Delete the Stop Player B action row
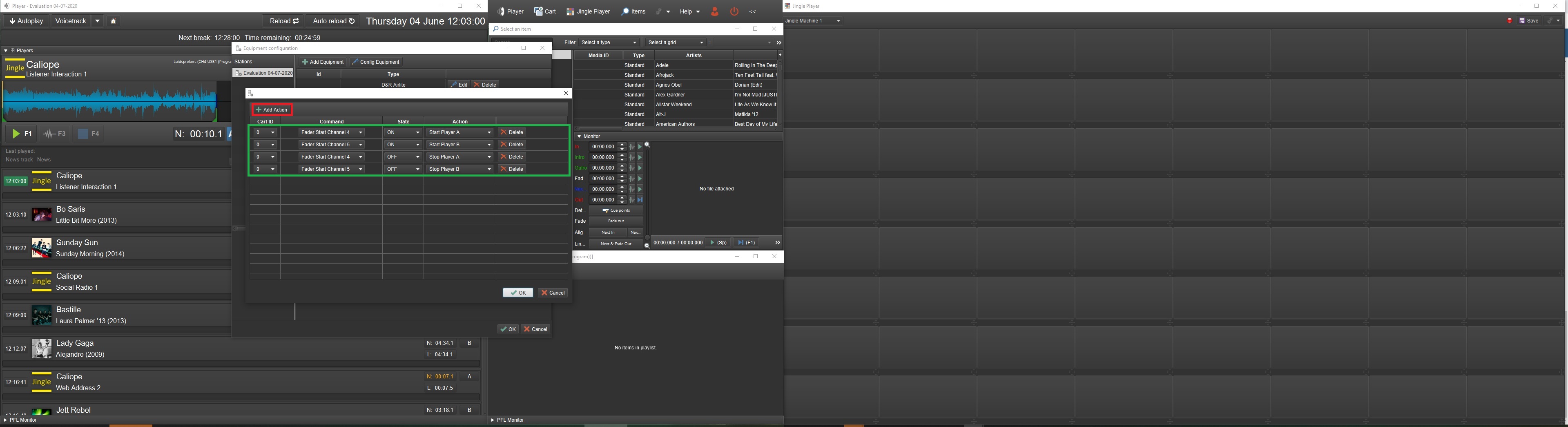 coord(512,169)
